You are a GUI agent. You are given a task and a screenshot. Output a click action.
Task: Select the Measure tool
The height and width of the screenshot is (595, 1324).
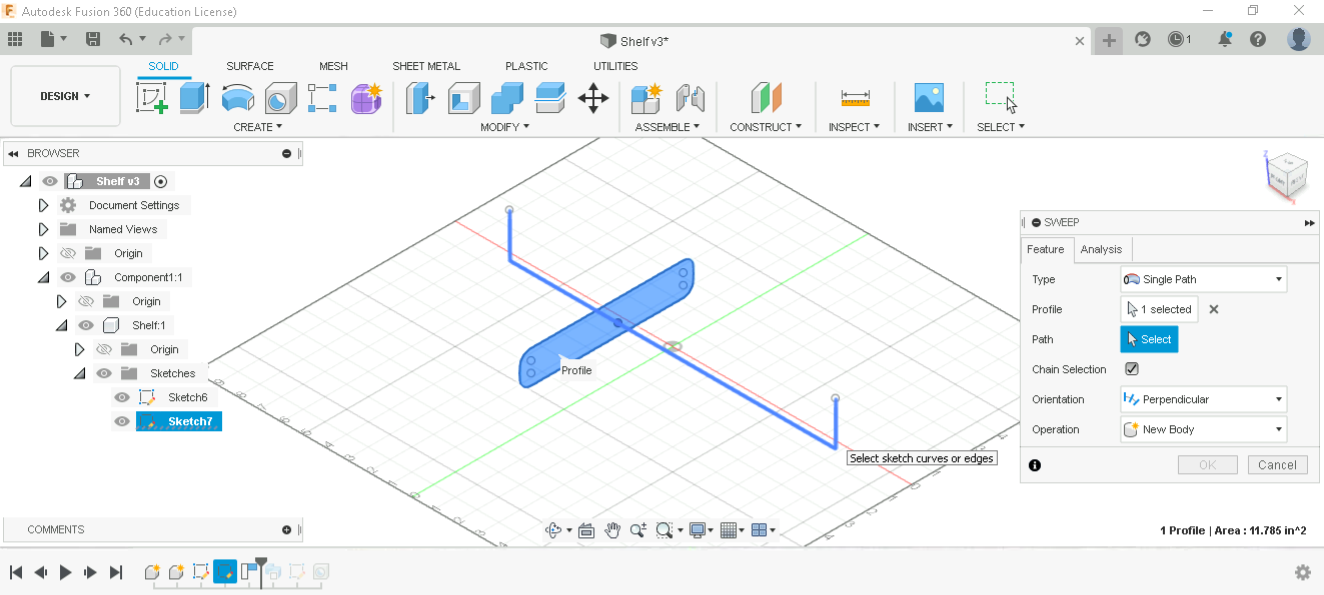point(855,98)
